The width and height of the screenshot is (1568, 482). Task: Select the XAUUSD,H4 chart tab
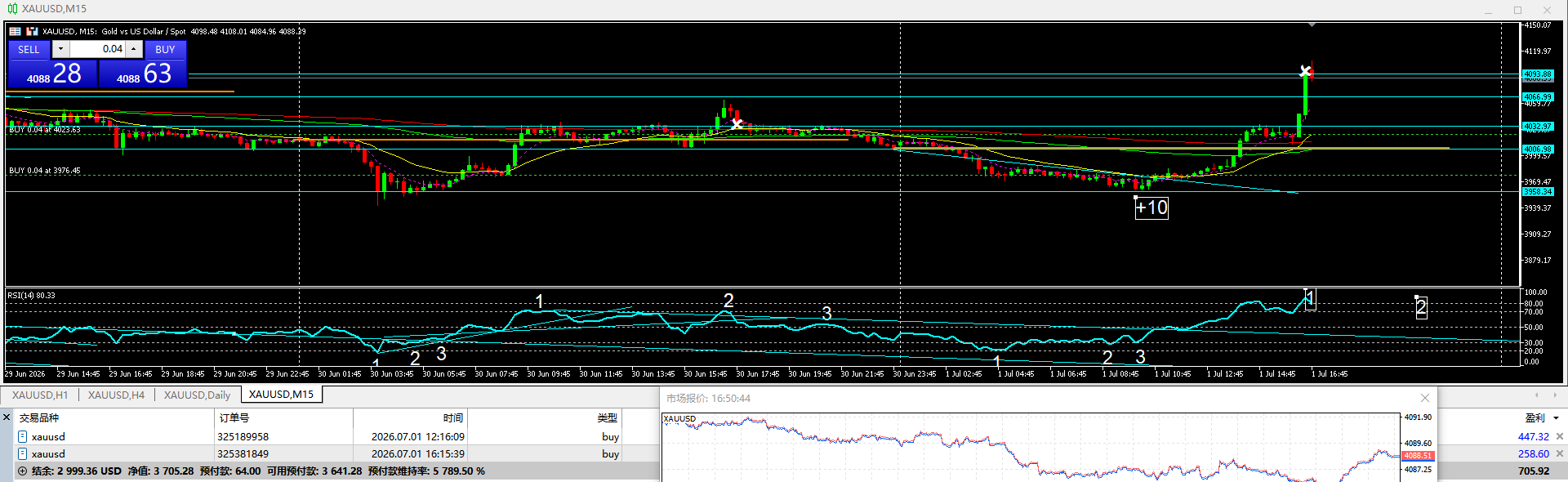click(x=116, y=395)
